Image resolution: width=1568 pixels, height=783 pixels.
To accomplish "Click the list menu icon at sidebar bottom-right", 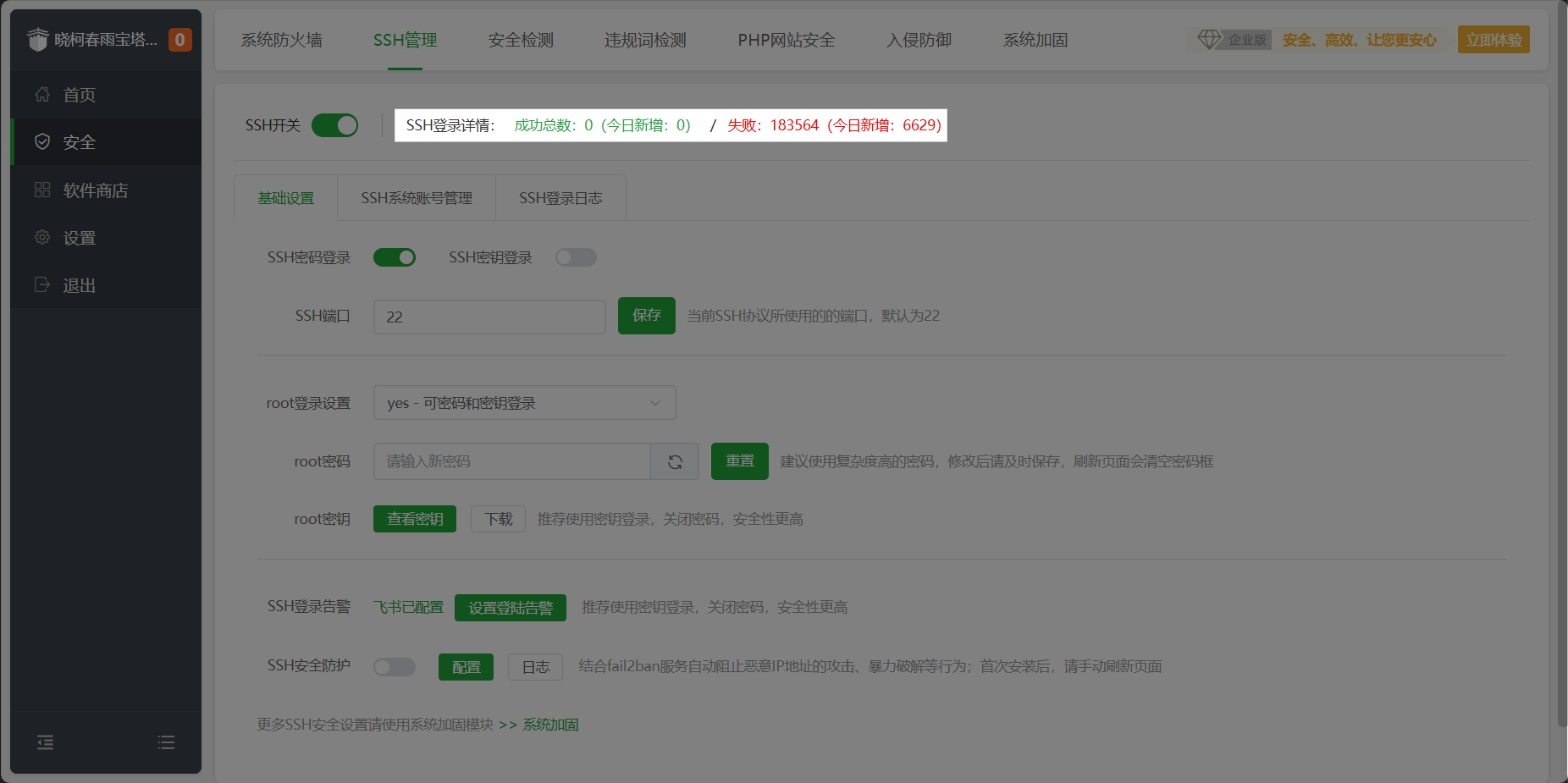I will (166, 742).
